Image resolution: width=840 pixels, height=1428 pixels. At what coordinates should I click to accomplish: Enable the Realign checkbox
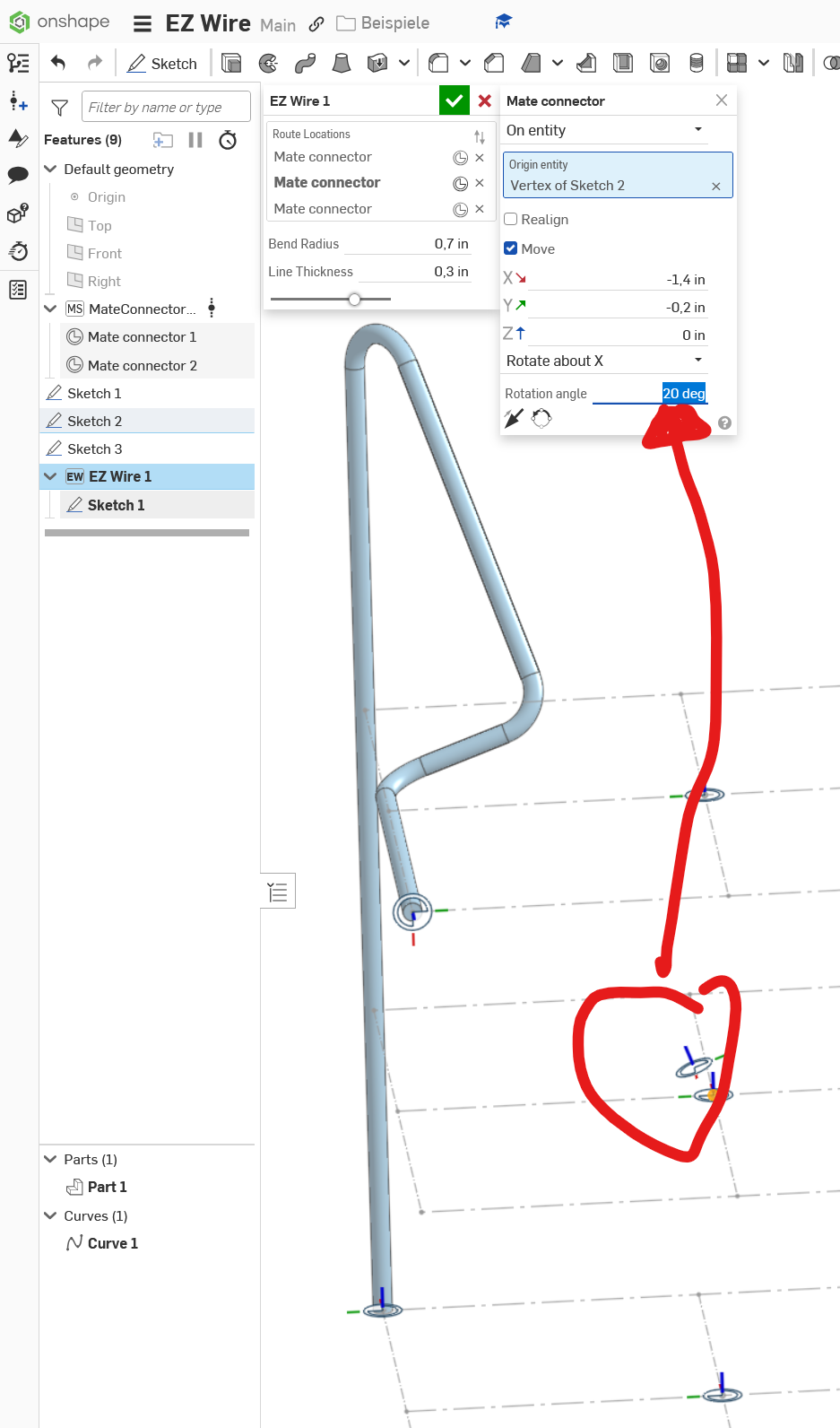[x=511, y=219]
